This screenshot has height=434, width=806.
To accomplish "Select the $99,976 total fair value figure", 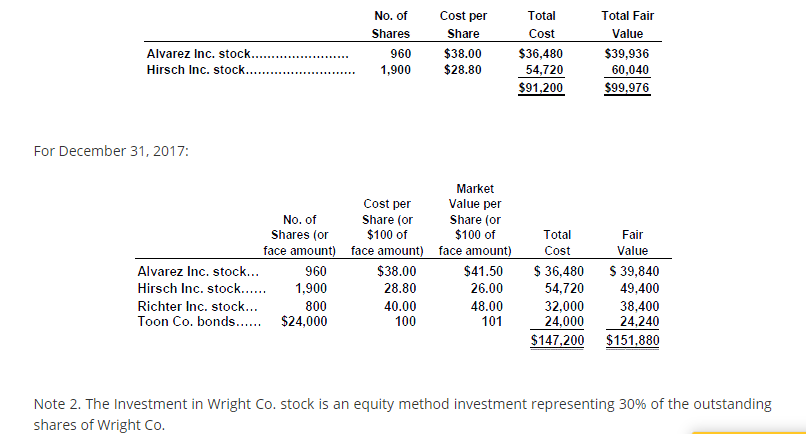I will point(627,88).
